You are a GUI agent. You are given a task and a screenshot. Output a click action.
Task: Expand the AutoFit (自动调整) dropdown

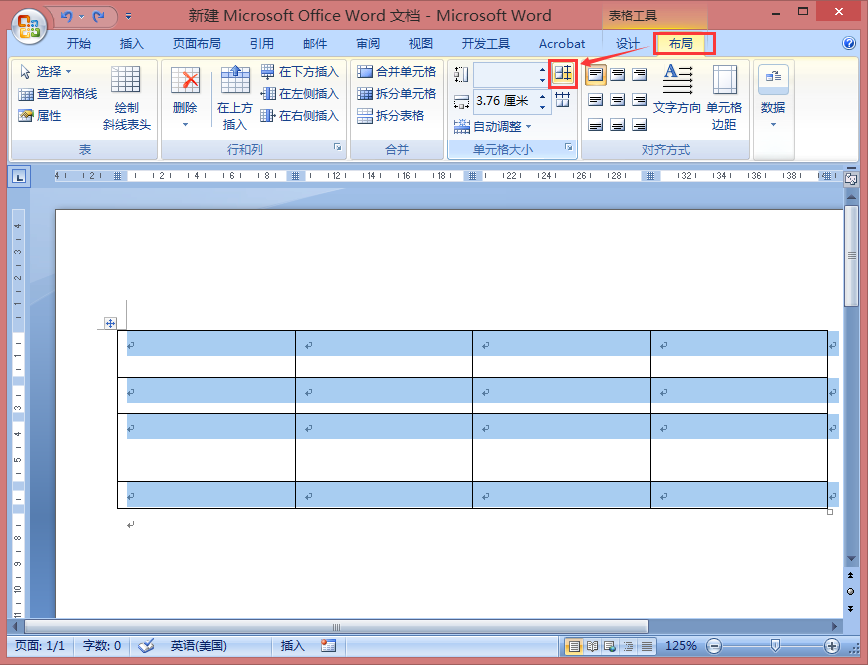[493, 127]
